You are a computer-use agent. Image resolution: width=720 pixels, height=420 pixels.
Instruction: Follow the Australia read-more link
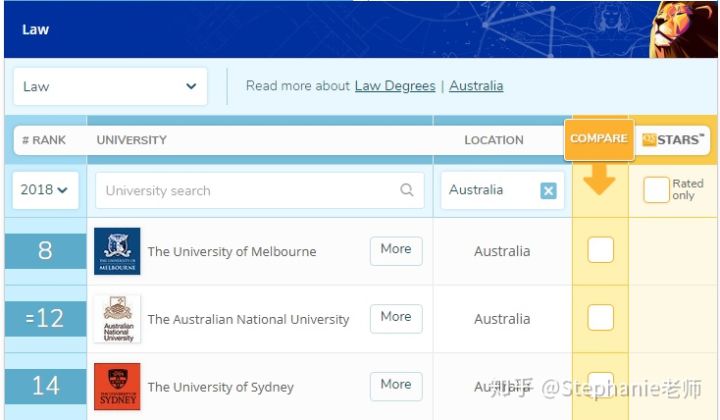point(476,86)
